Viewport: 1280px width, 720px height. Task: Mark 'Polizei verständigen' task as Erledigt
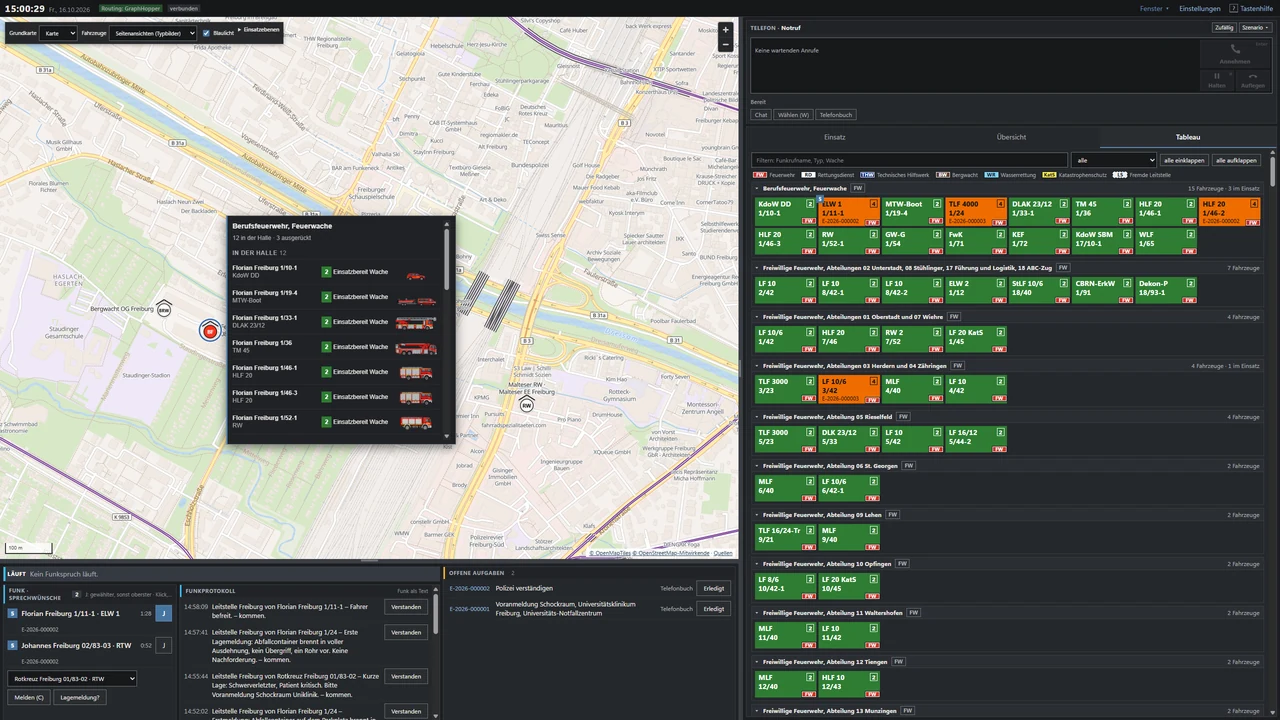713,588
